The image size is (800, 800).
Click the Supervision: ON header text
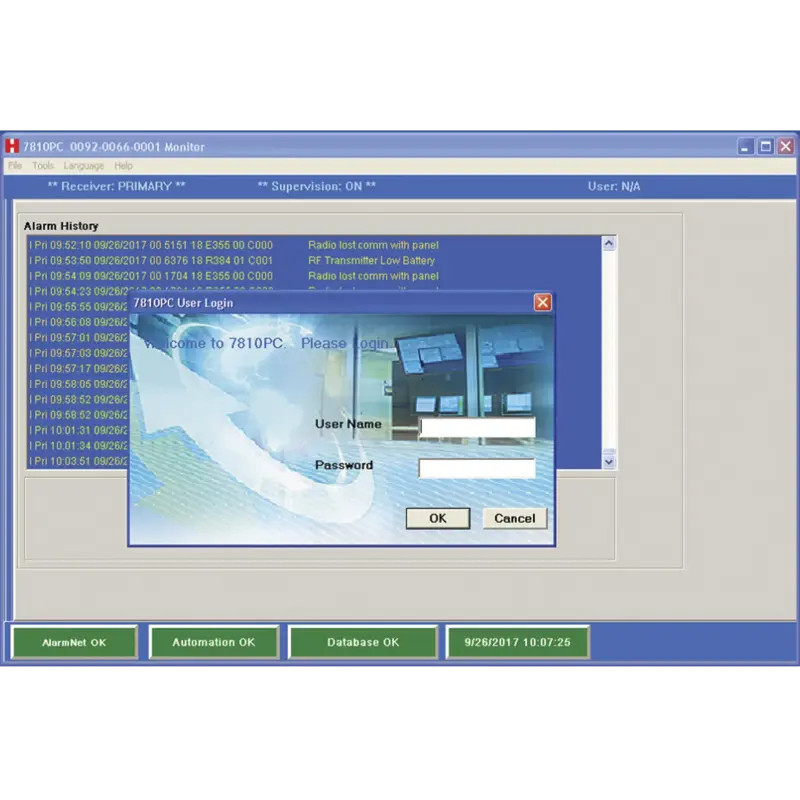click(318, 186)
